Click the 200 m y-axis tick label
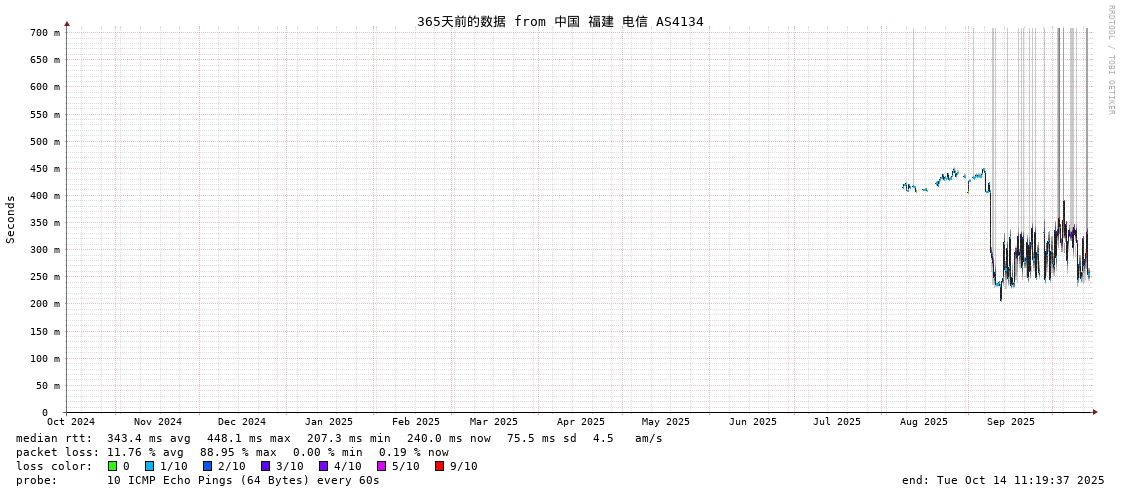 44,304
